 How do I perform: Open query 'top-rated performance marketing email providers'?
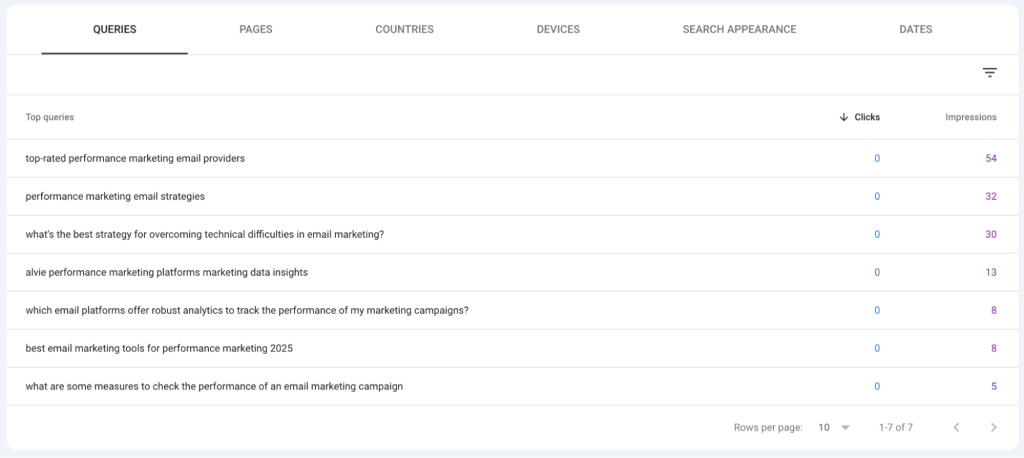135,158
